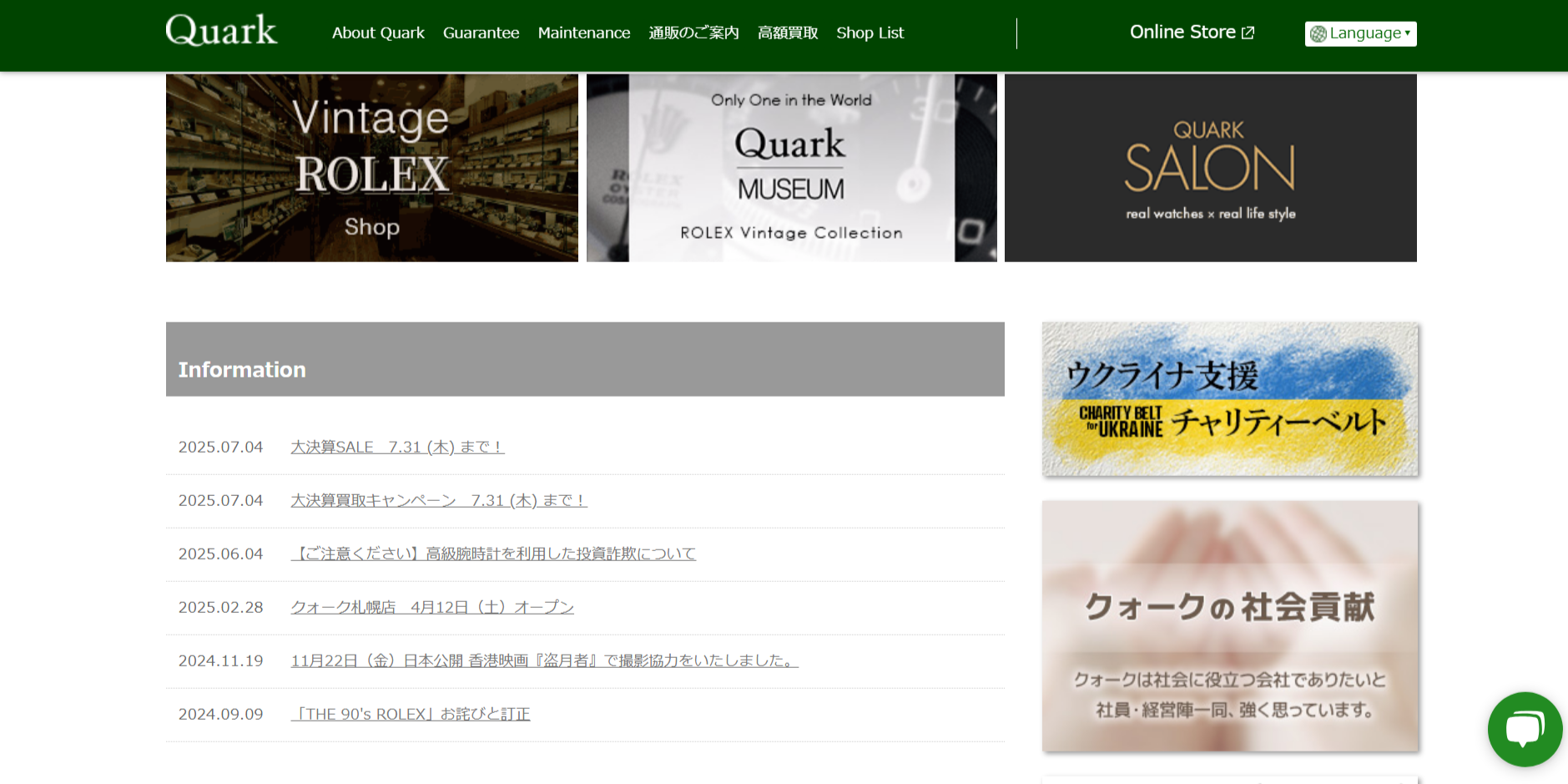Open 大決算買取キャンペーン news link
Viewport: 1568px width, 784px height.
pyautogui.click(x=439, y=500)
